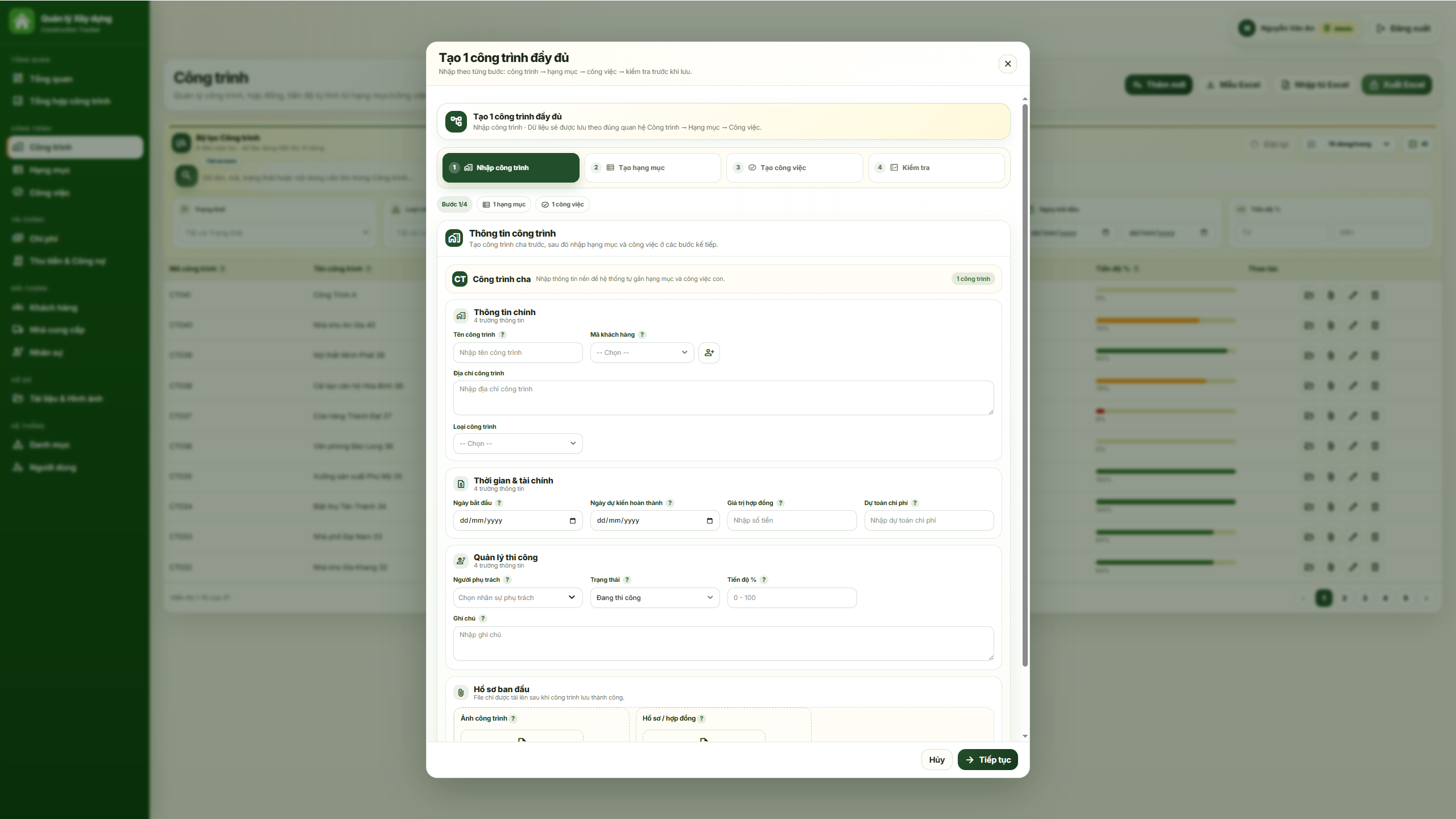Go to step 4 Kiểm tra

(936, 168)
